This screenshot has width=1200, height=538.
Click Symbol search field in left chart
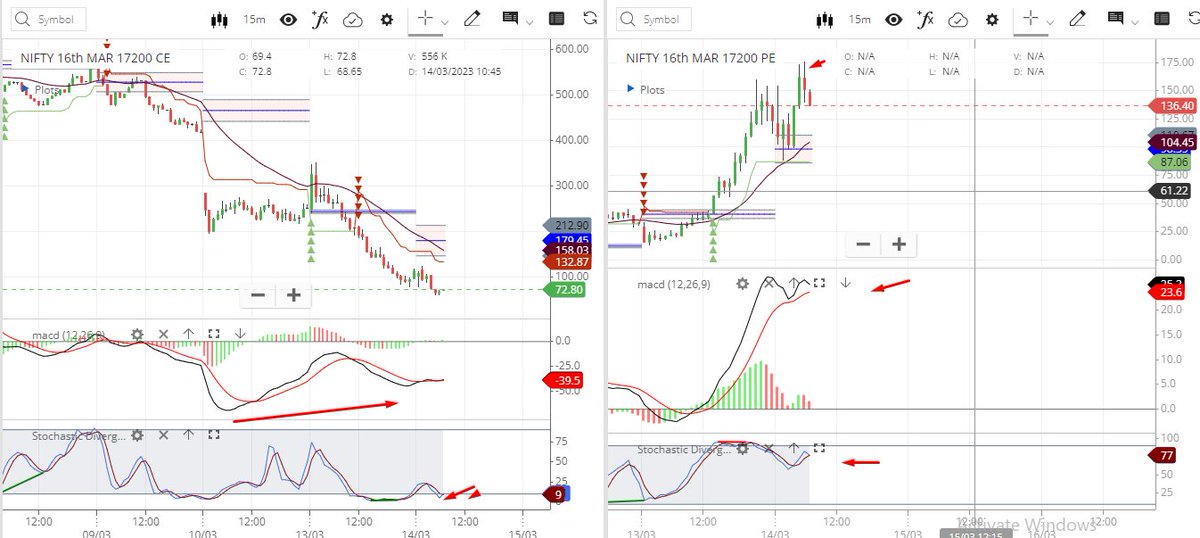pos(47,19)
